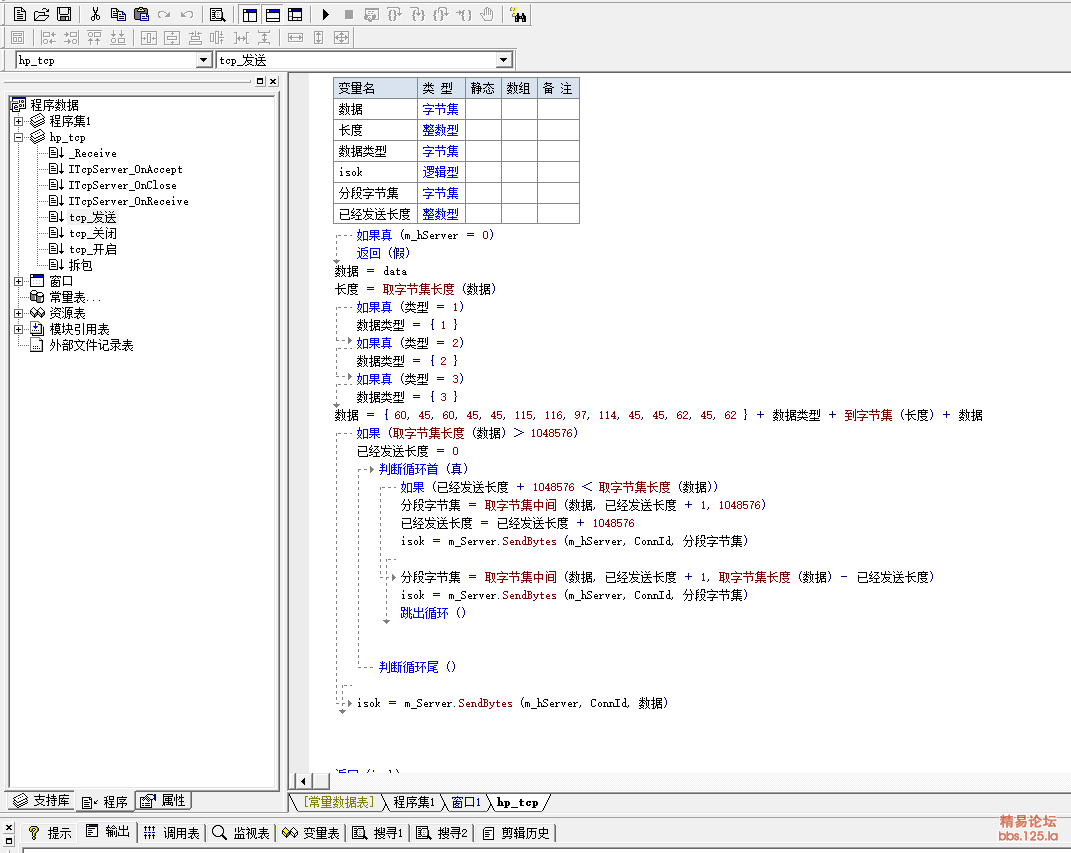
Task: Click the find magnifier icon in toolbar
Action: click(x=217, y=14)
